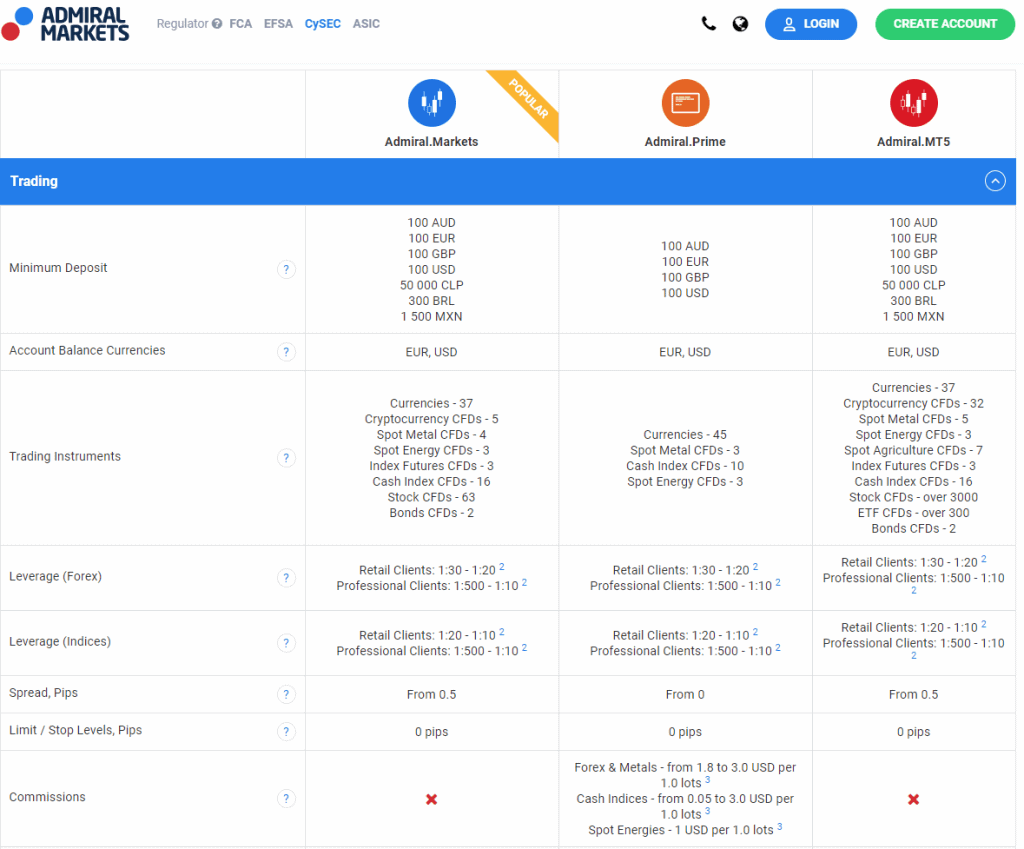The height and width of the screenshot is (849, 1024).
Task: Click the LOGIN button
Action: [811, 24]
